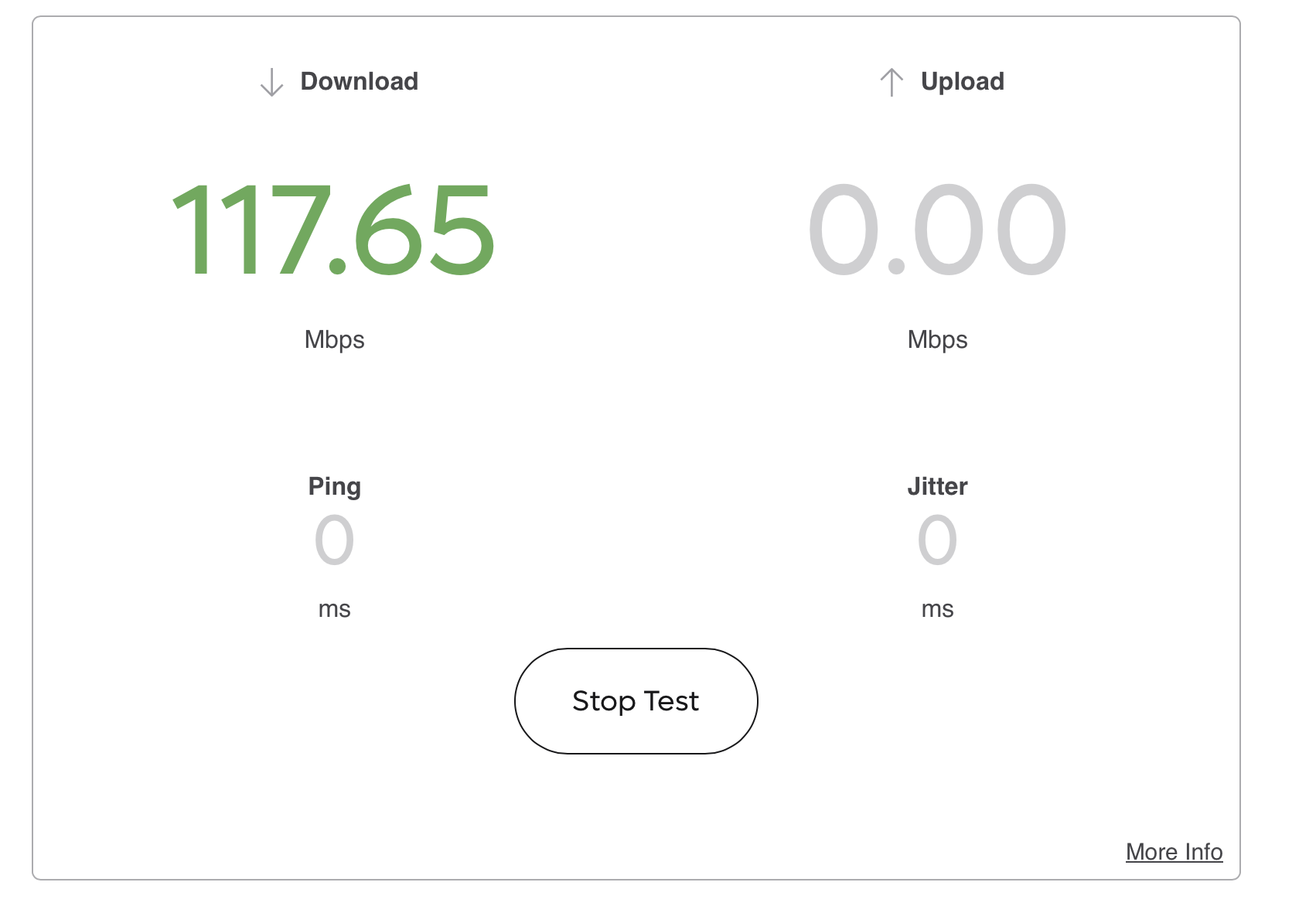Select the gray 0.00 upload reading

(937, 230)
